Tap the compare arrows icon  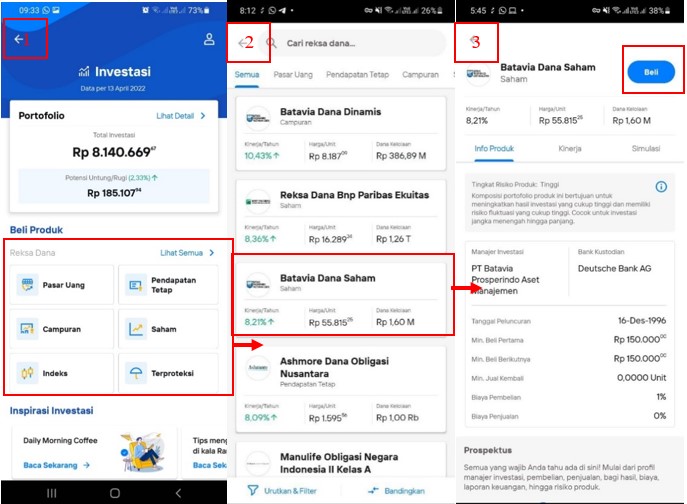pyautogui.click(x=373, y=490)
